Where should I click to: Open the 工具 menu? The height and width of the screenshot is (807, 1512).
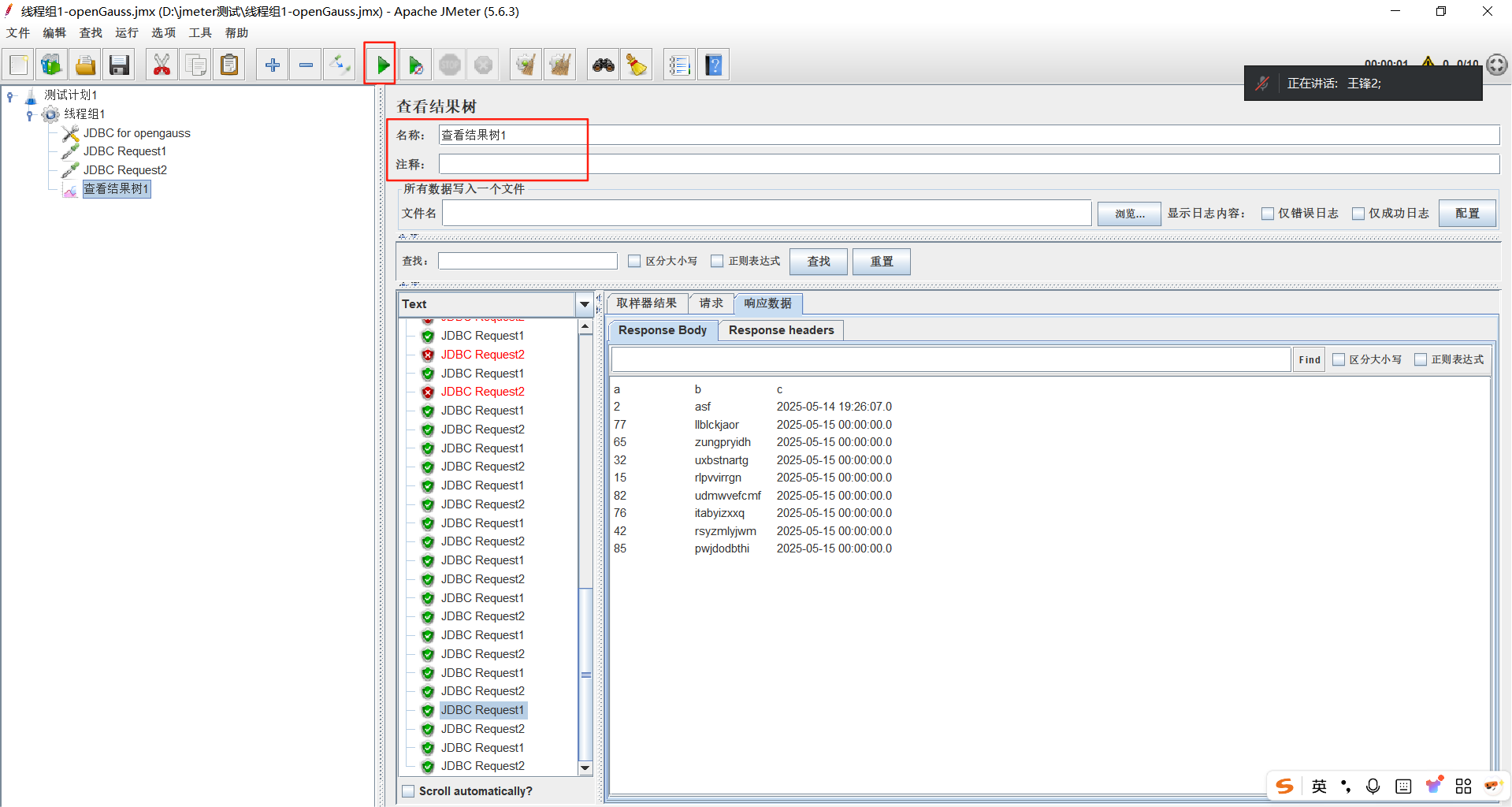(200, 32)
